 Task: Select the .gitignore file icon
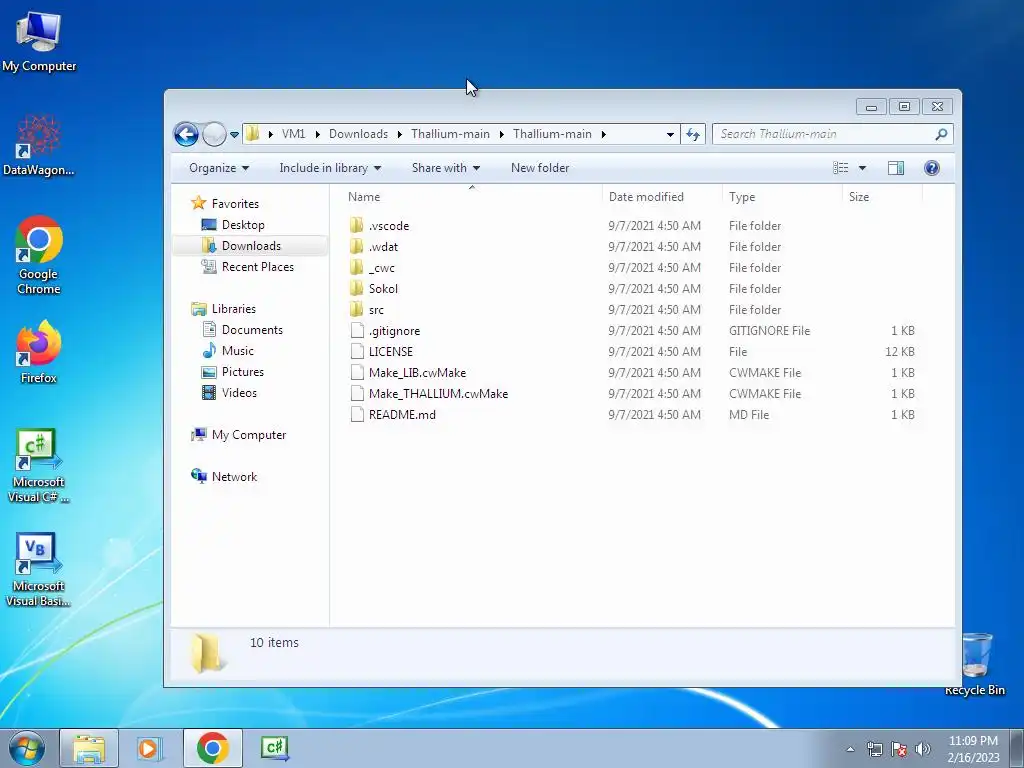[x=357, y=330]
